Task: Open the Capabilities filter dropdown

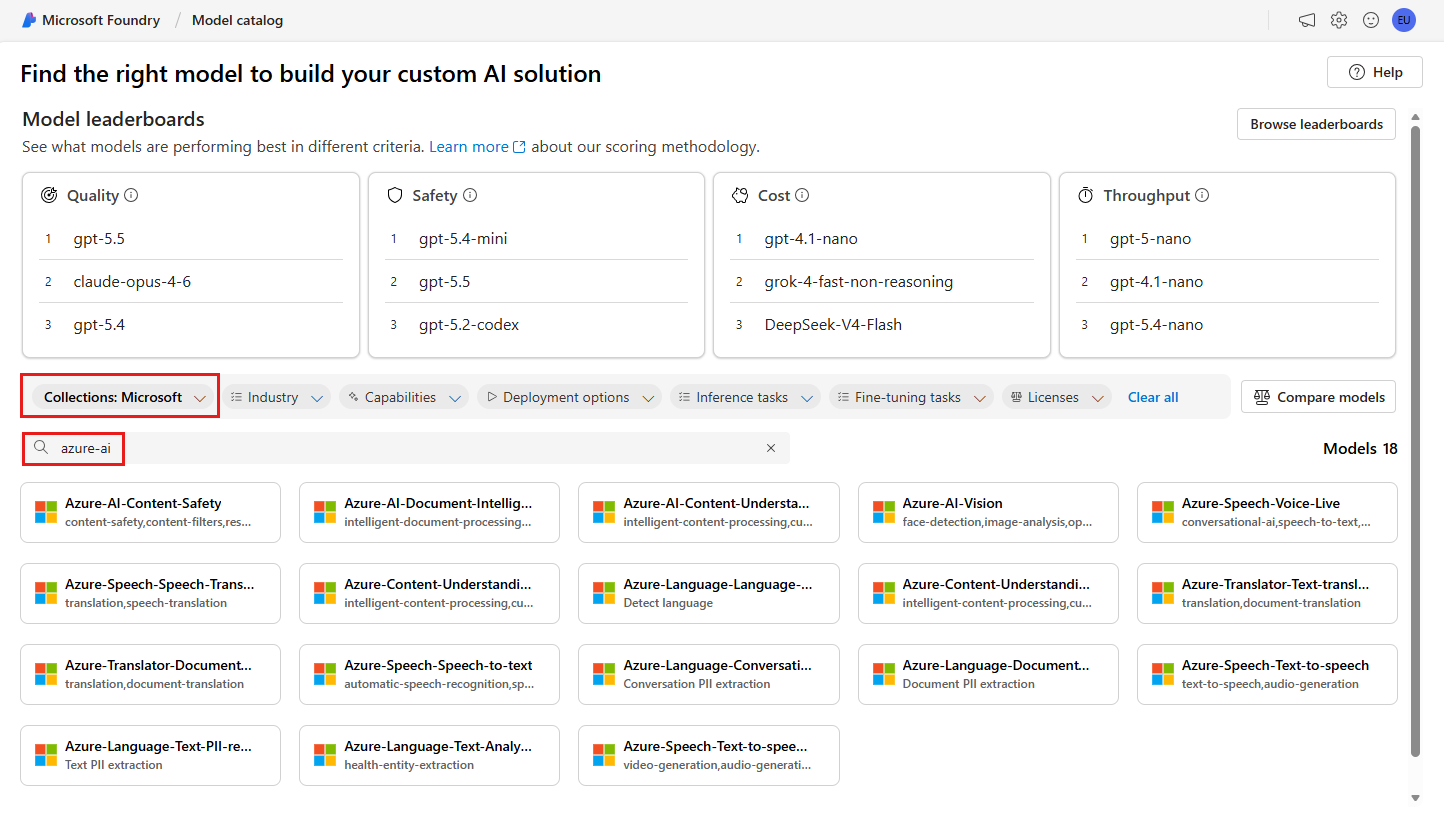Action: click(x=404, y=397)
